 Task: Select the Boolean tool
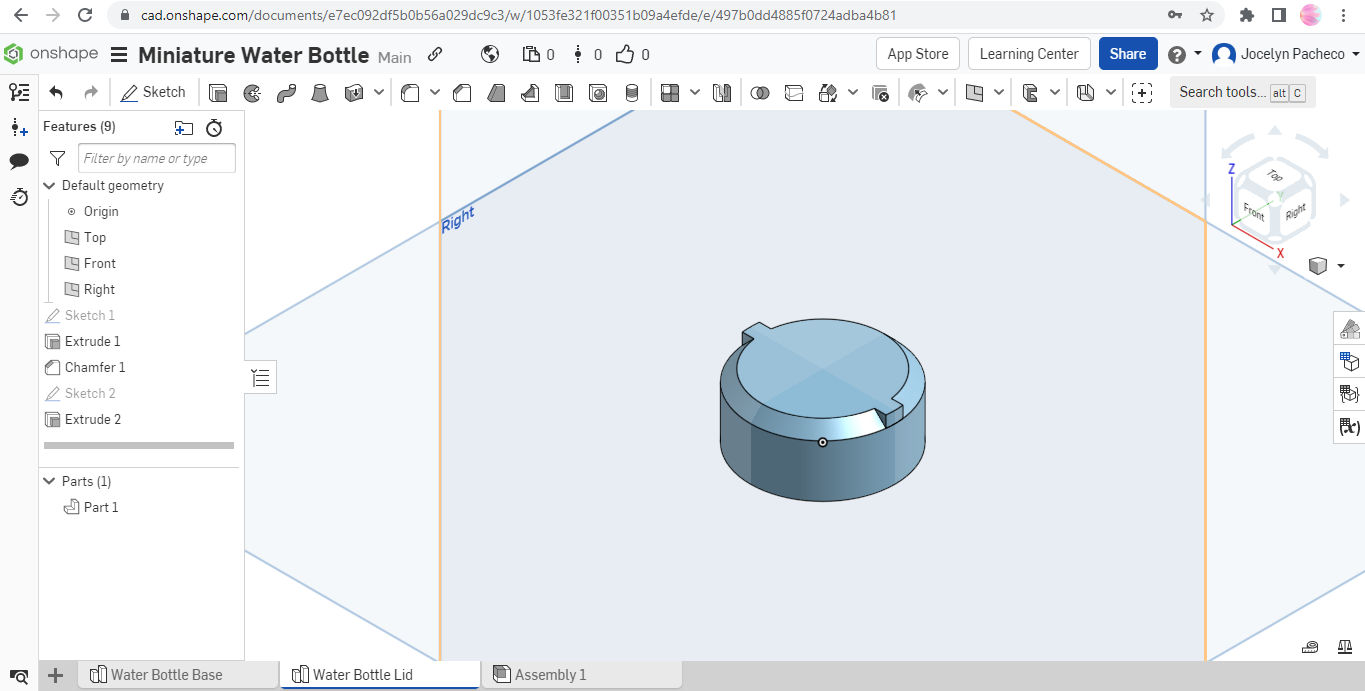point(760,93)
